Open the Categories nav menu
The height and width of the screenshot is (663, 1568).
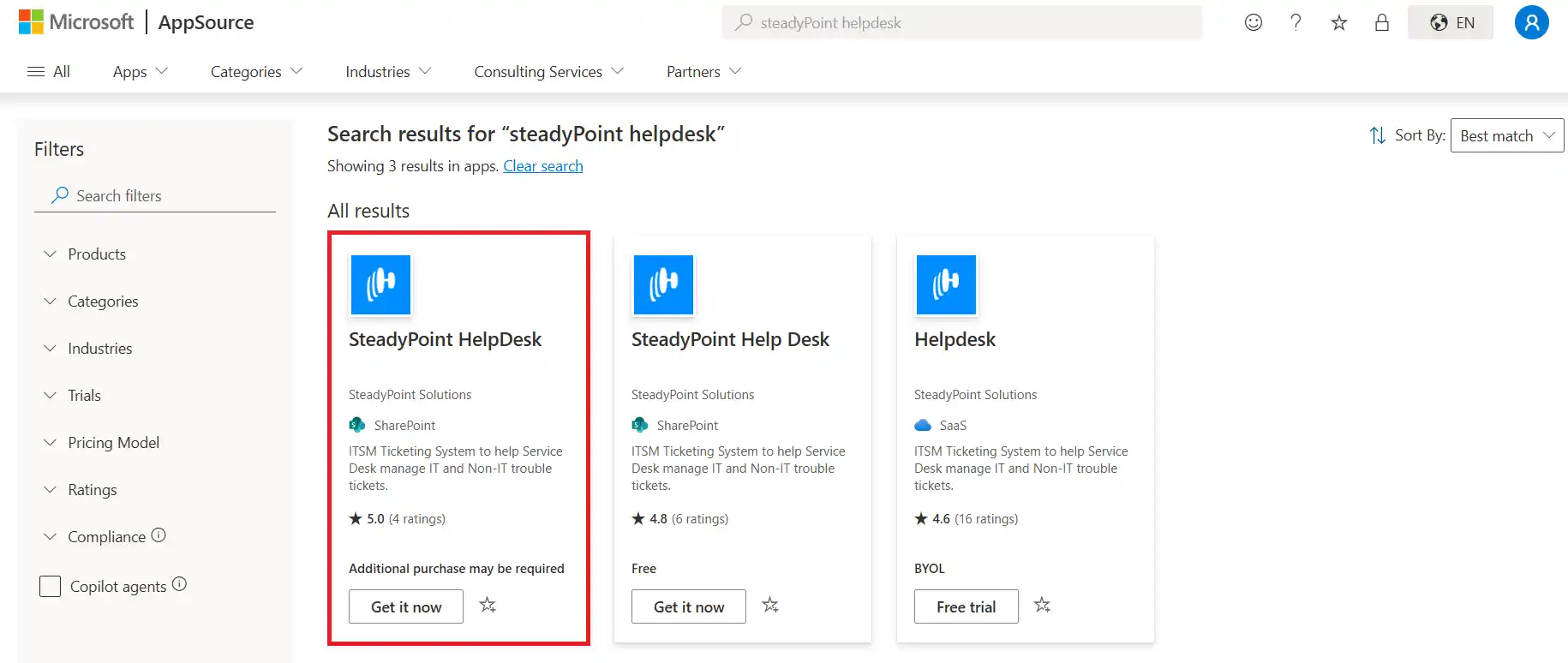(257, 72)
